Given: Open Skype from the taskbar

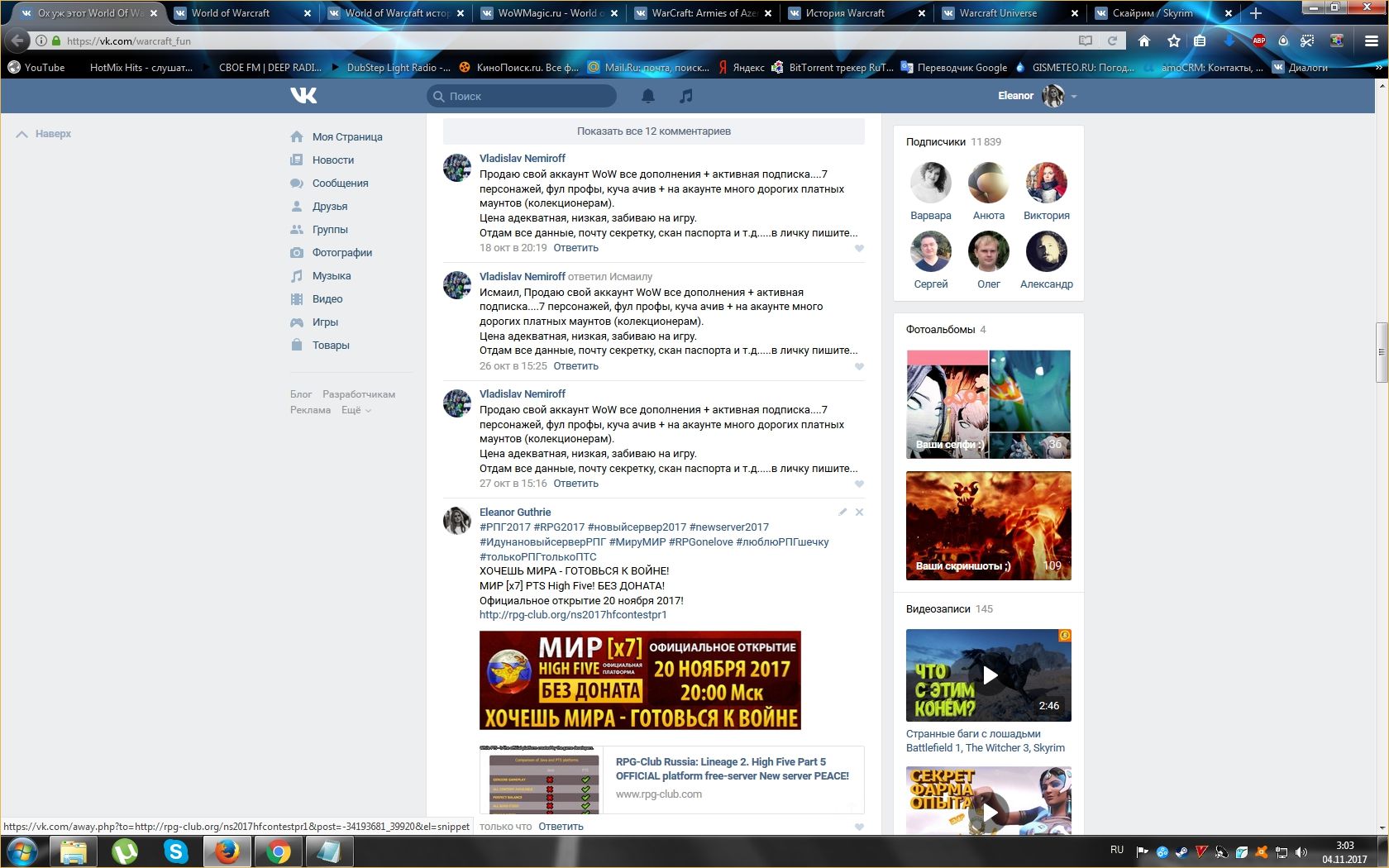Looking at the screenshot, I should pyautogui.click(x=176, y=851).
